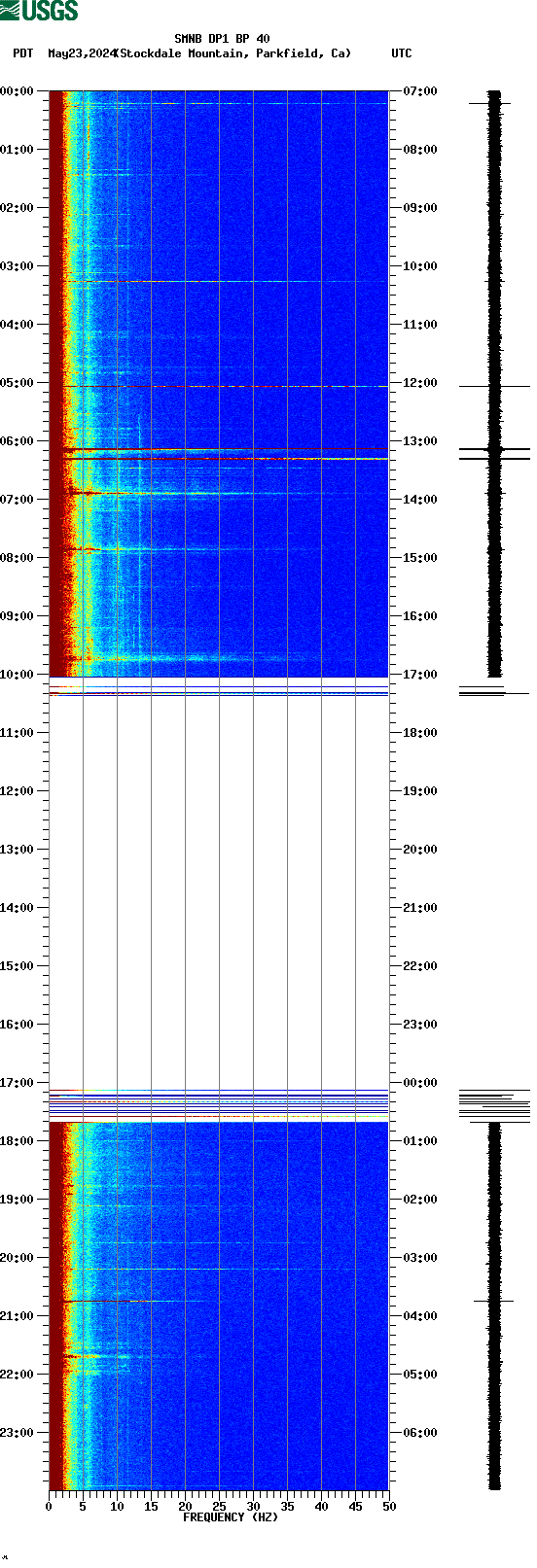The height and width of the screenshot is (1568, 537).
Task: Click the 'FREQUENCY (HZ)' axis label
Action: tap(231, 1517)
